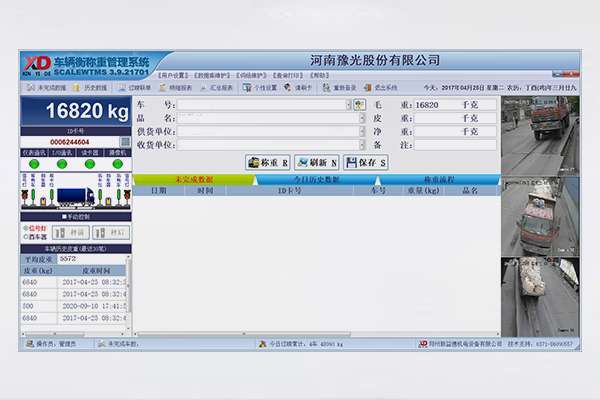
Task: Click the 保存 S button
Action: coord(366,163)
